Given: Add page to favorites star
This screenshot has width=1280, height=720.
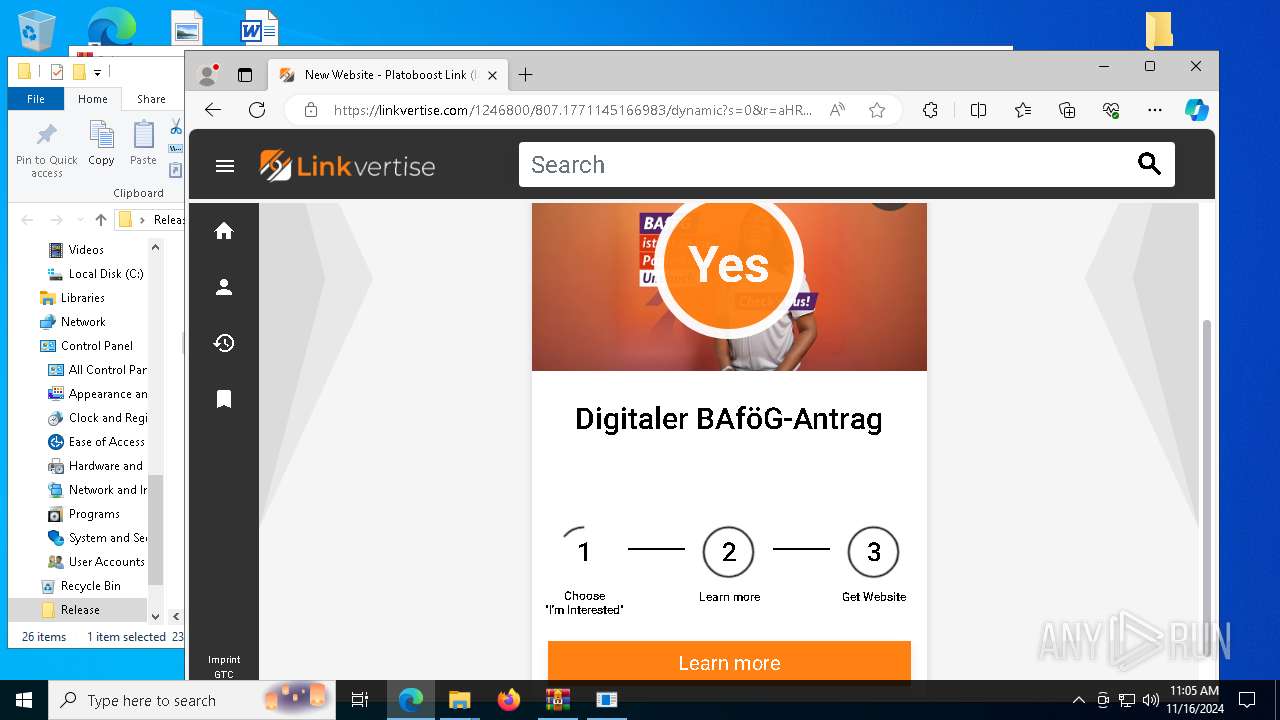Looking at the screenshot, I should click(877, 110).
